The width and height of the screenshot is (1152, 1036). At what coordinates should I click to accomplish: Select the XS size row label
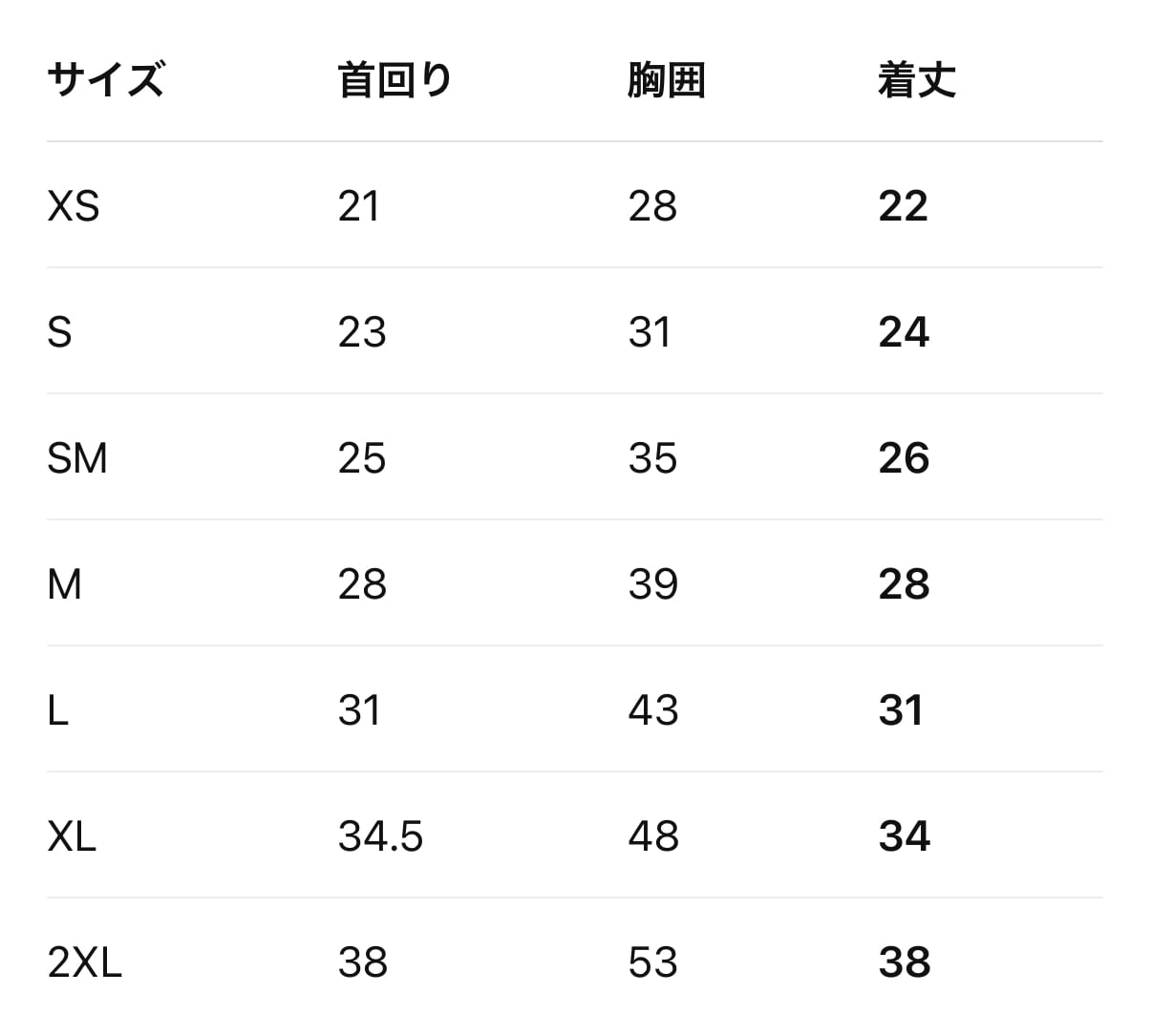[x=74, y=206]
